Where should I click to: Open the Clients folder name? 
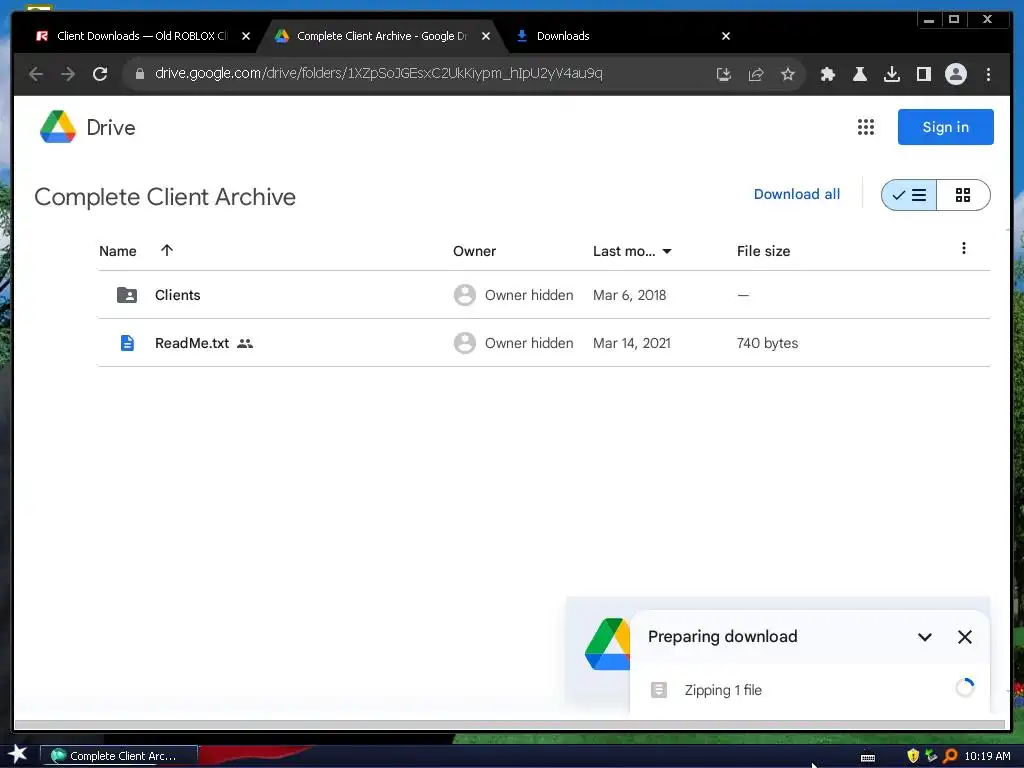point(178,295)
